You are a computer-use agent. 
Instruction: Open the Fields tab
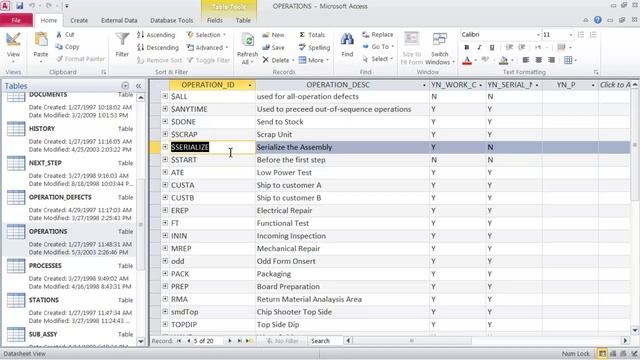pyautogui.click(x=215, y=20)
